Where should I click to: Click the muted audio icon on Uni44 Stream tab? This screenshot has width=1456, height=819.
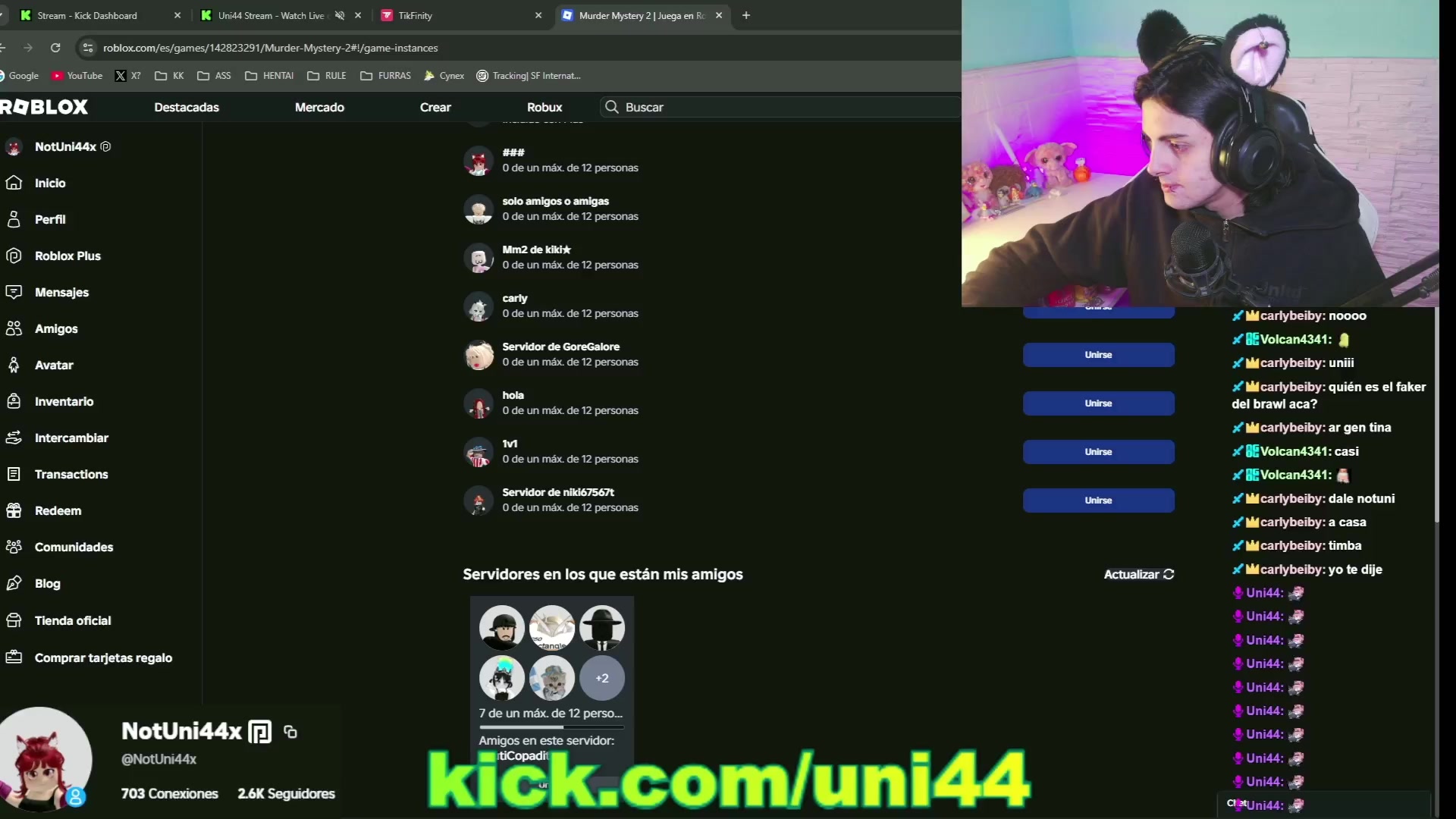(x=340, y=15)
